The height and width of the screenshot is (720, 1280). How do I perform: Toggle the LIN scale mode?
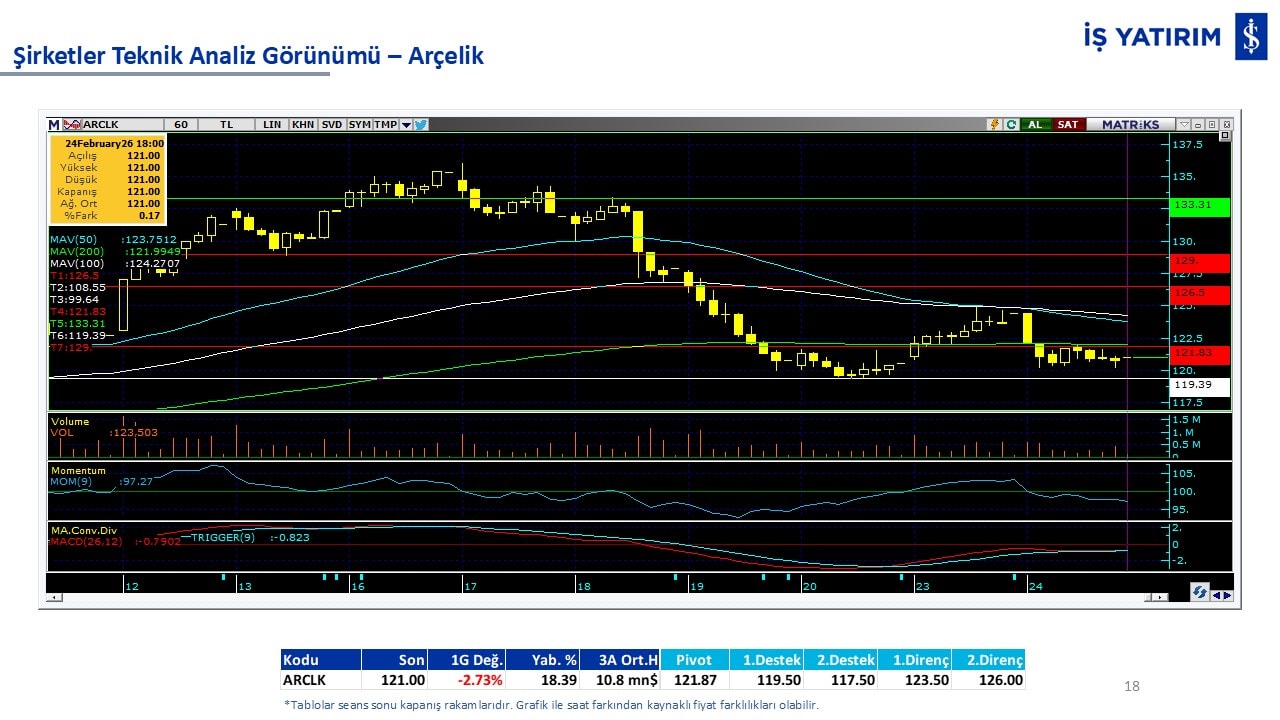point(272,125)
